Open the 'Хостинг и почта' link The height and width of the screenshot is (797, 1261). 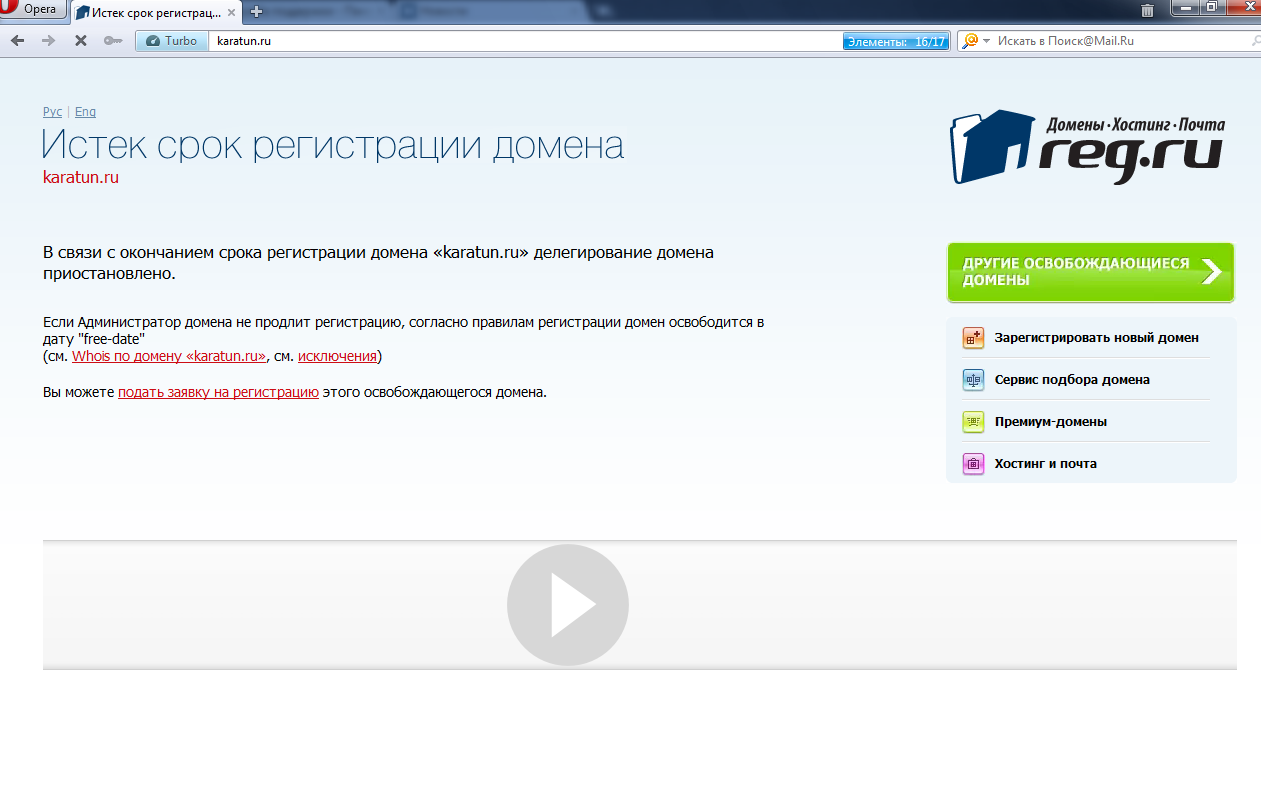(1045, 464)
